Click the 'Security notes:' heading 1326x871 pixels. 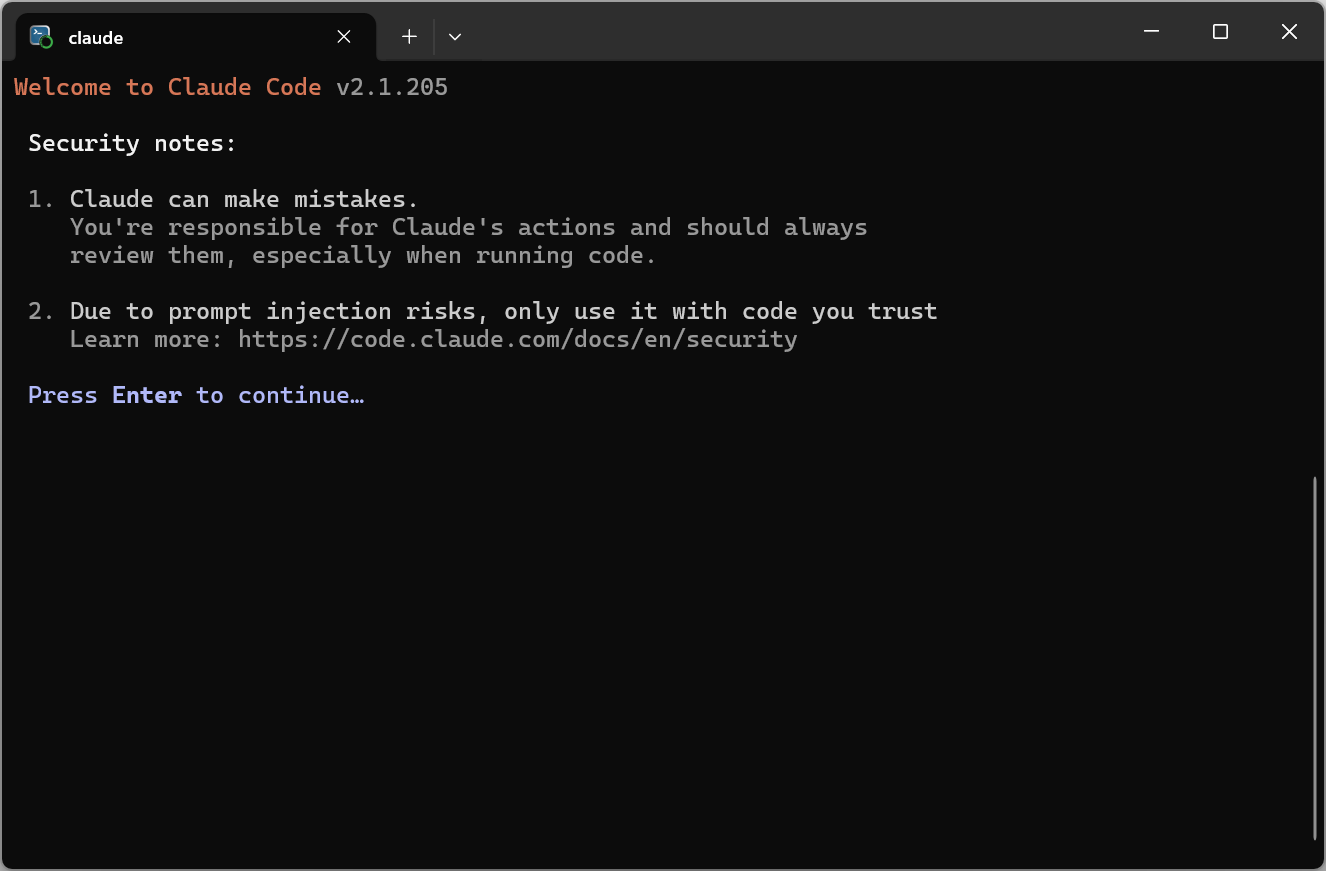(x=133, y=143)
